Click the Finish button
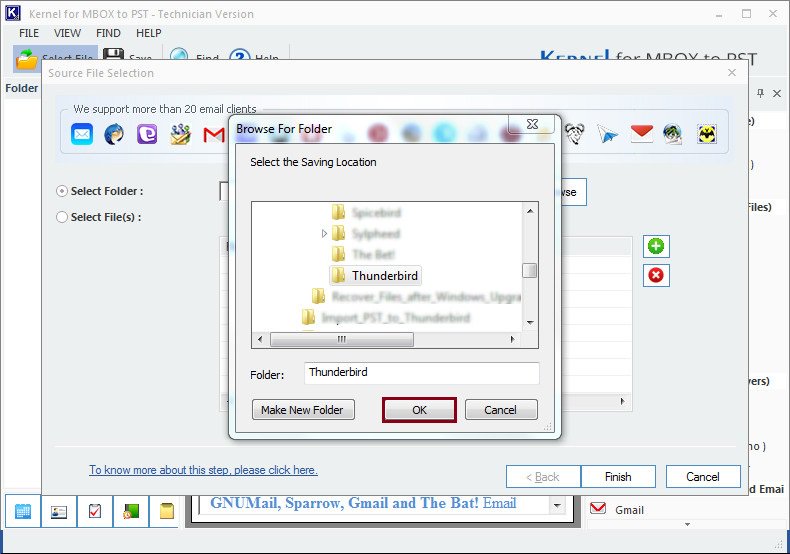790x554 pixels. (618, 476)
